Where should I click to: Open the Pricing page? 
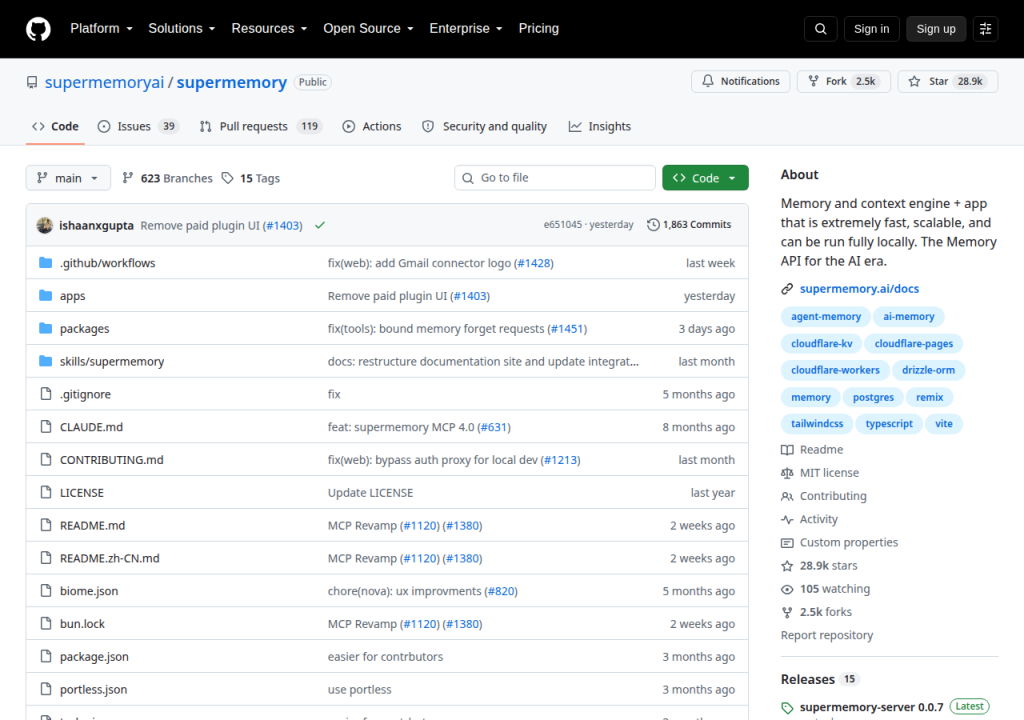tap(539, 29)
